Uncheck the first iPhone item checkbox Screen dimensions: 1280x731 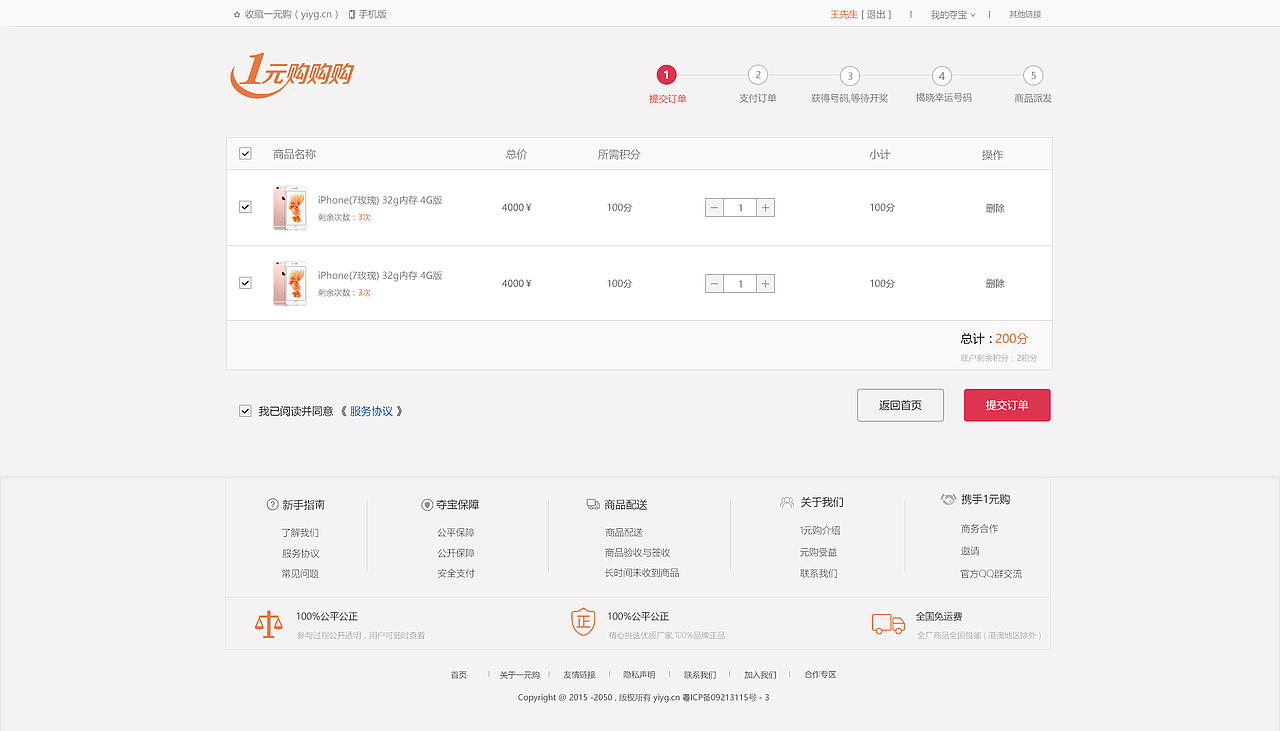tap(245, 207)
